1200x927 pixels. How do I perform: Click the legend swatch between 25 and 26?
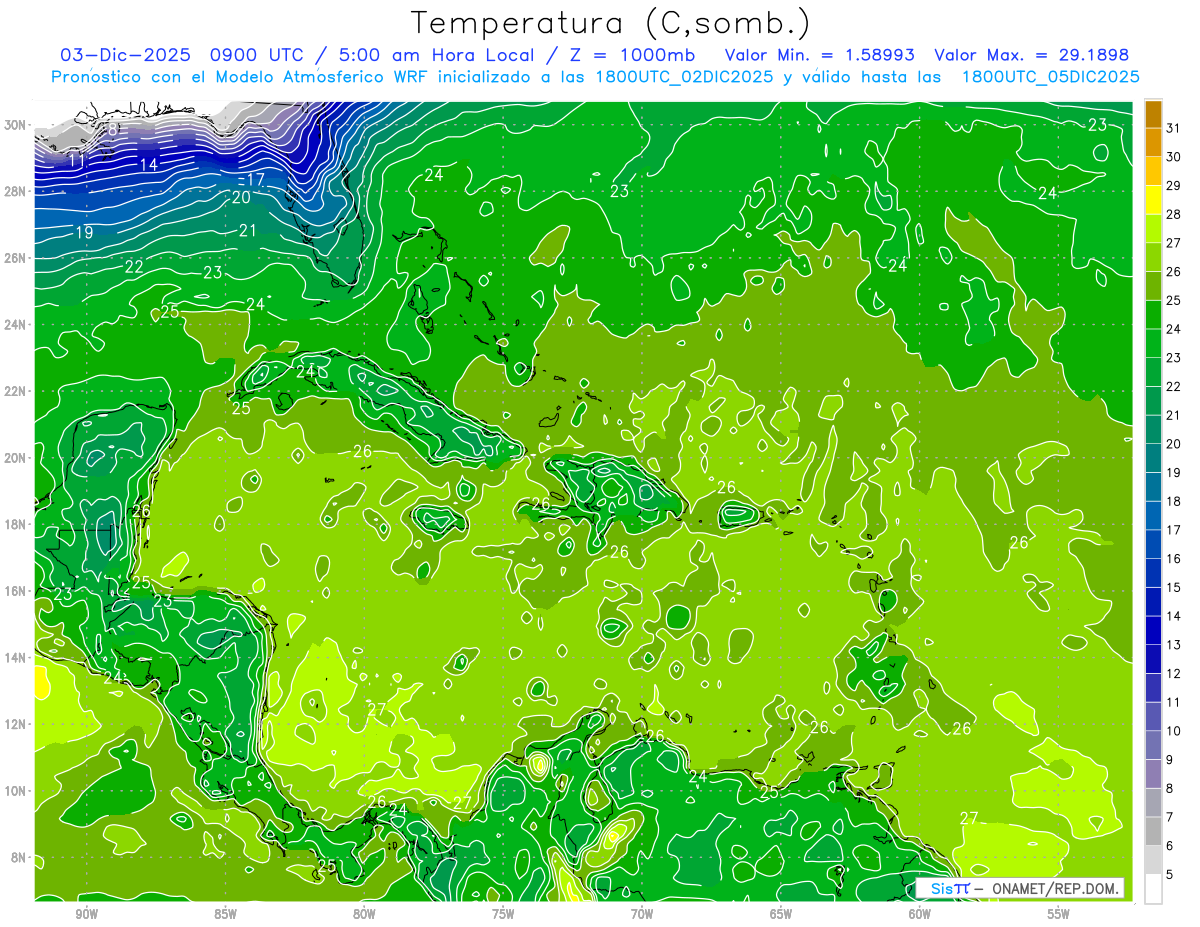tap(1153, 286)
